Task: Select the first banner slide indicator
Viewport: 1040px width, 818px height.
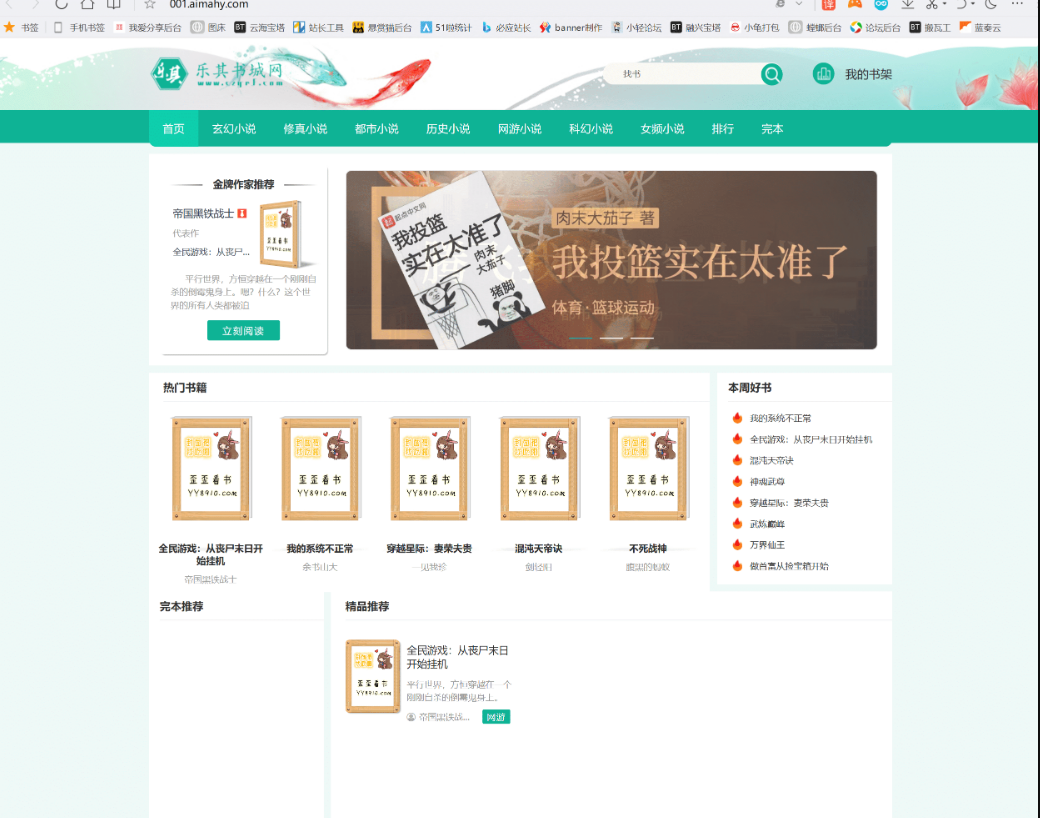Action: click(x=580, y=338)
